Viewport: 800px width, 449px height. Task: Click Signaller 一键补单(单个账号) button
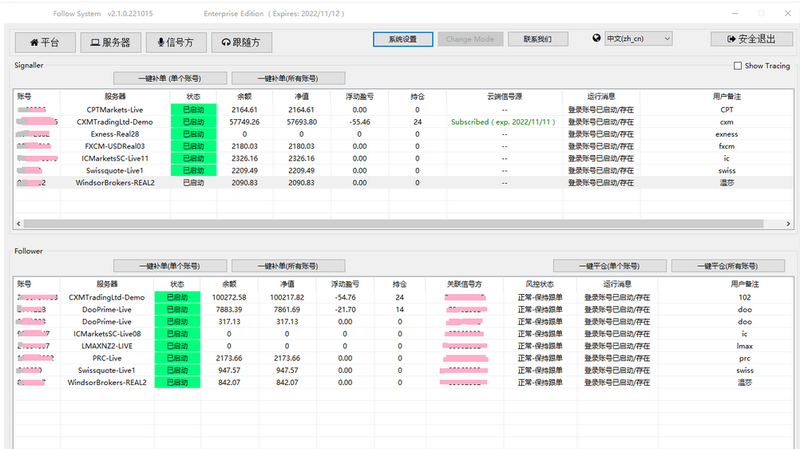pyautogui.click(x=170, y=78)
